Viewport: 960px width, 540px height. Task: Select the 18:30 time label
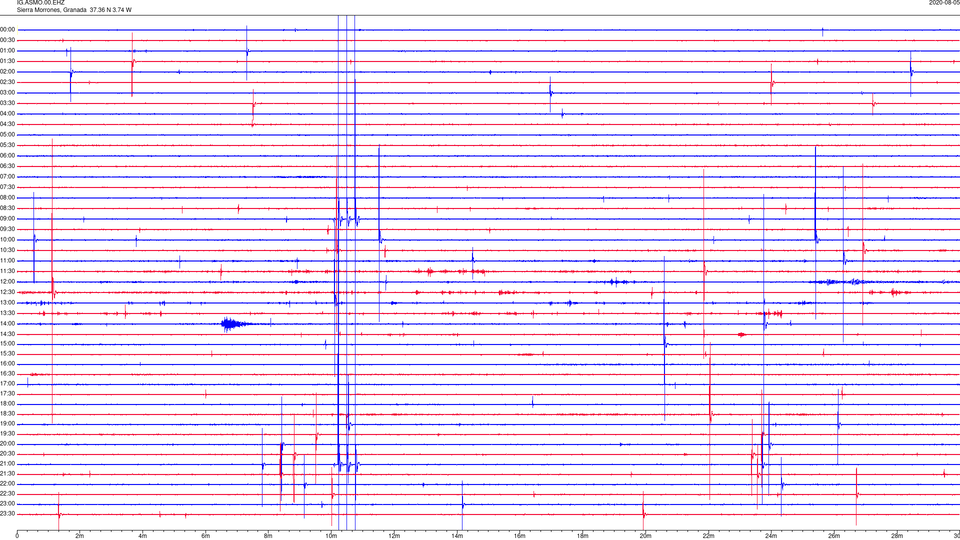click(8, 414)
